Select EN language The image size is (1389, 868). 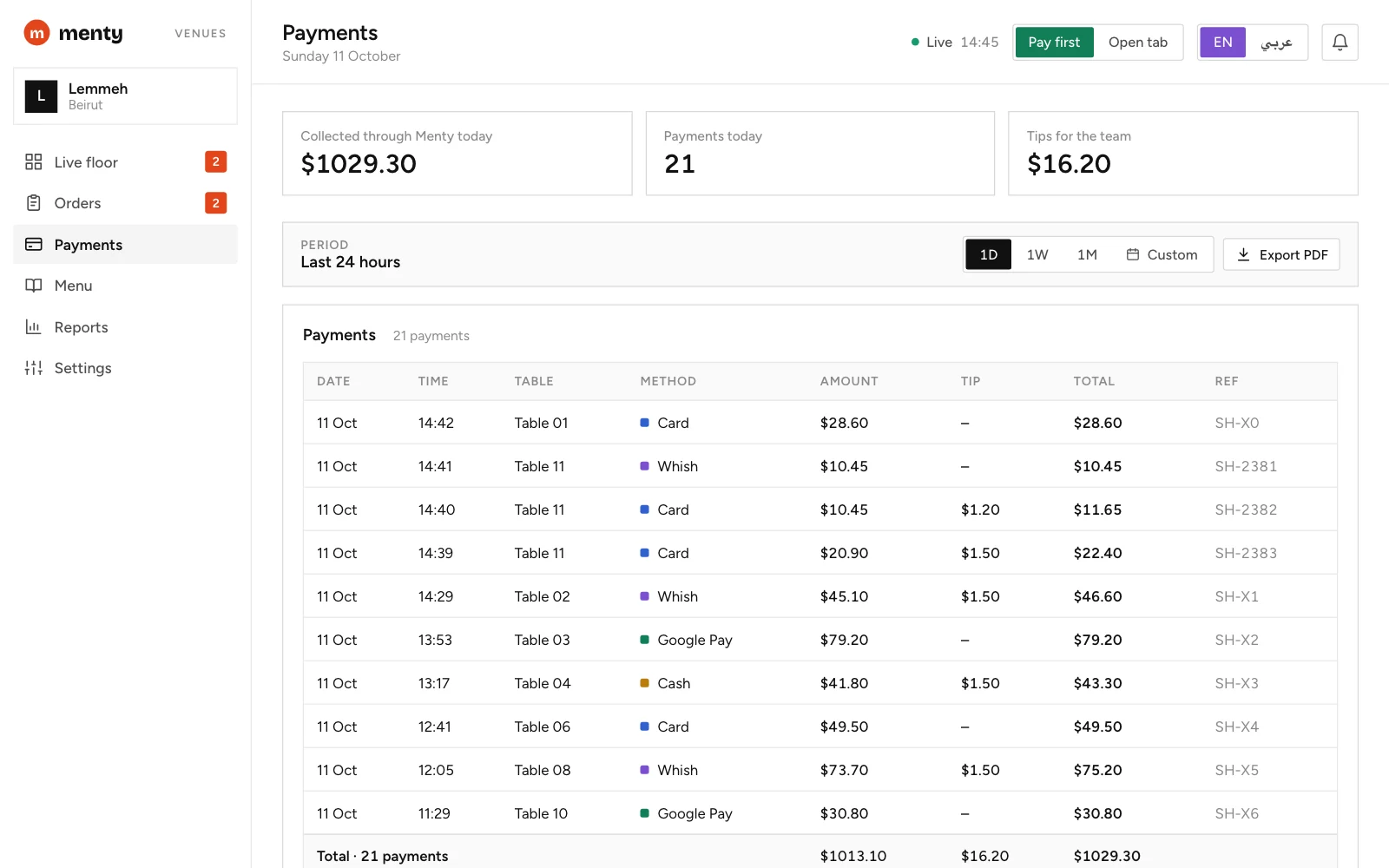[1222, 42]
